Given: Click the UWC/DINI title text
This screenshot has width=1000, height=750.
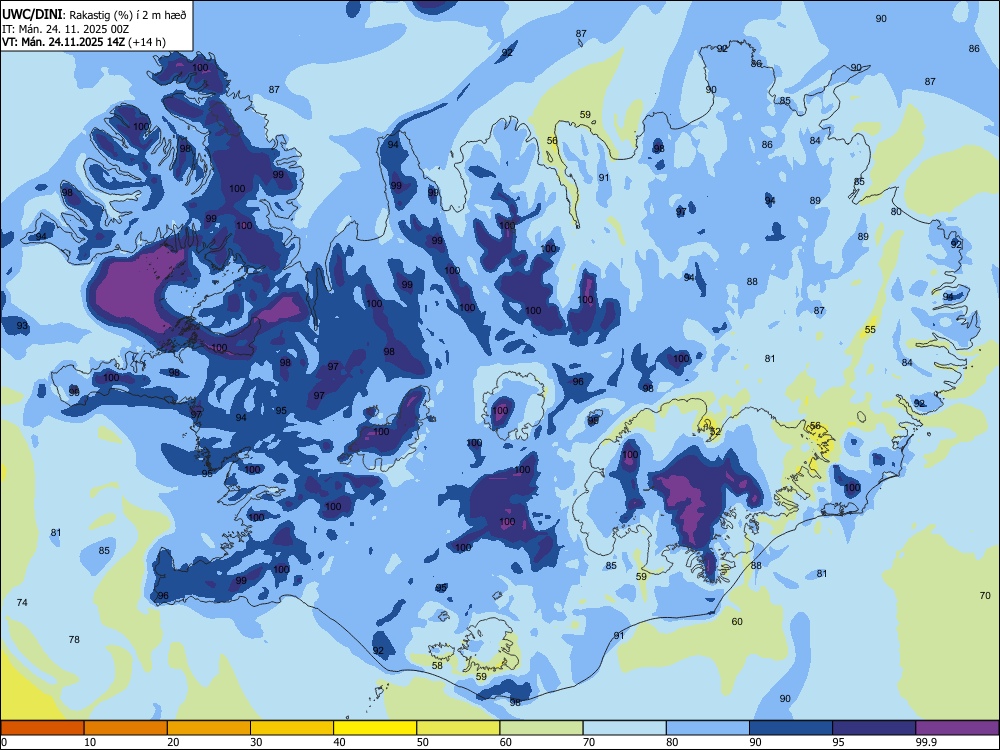Looking at the screenshot, I should tap(32, 15).
